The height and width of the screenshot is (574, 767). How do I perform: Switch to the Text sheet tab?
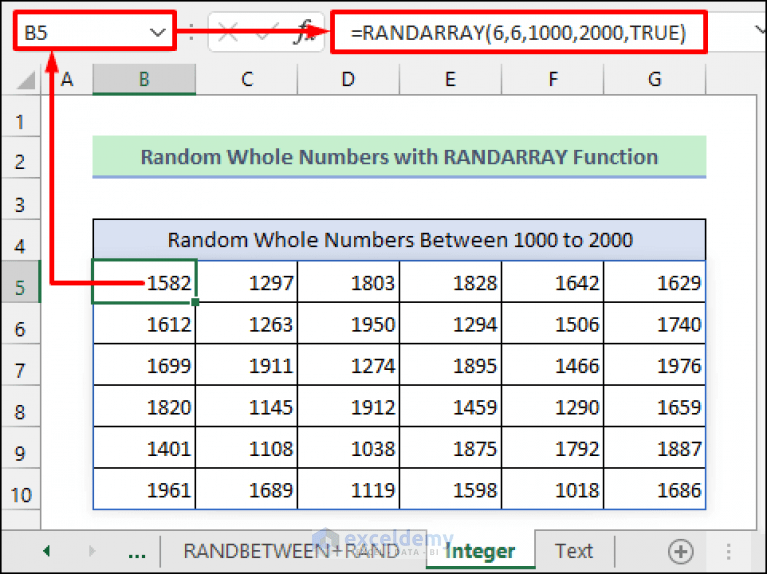574,551
